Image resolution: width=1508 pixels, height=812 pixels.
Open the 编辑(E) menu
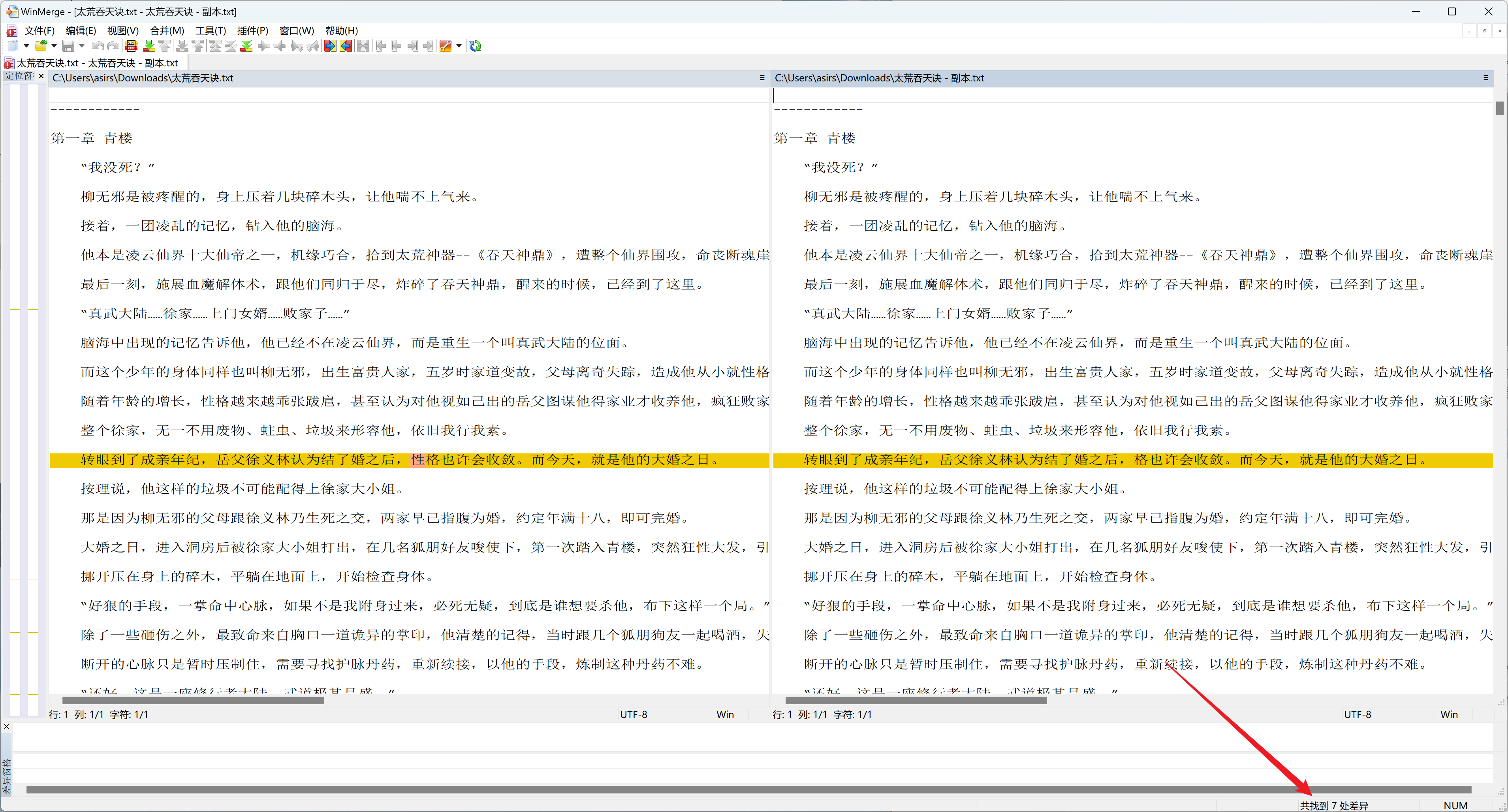(x=81, y=30)
